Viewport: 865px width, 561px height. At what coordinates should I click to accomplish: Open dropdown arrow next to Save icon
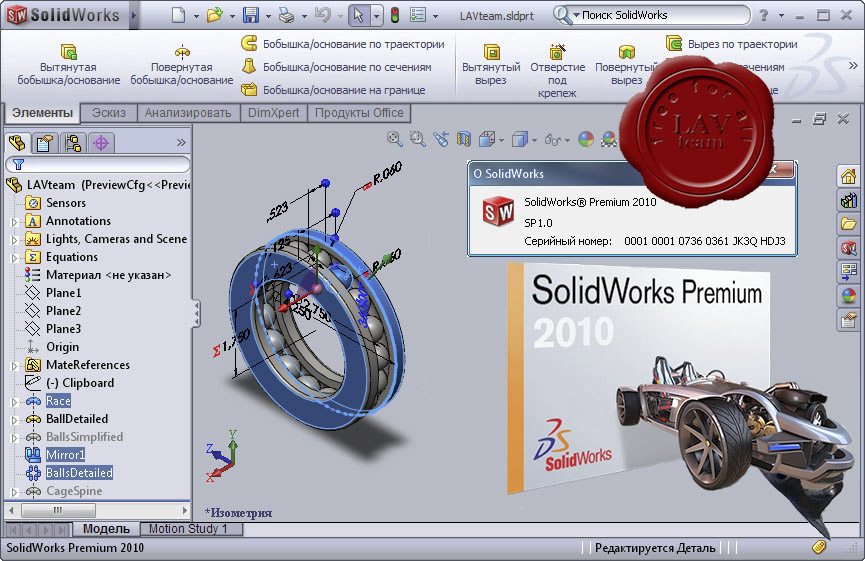268,17
